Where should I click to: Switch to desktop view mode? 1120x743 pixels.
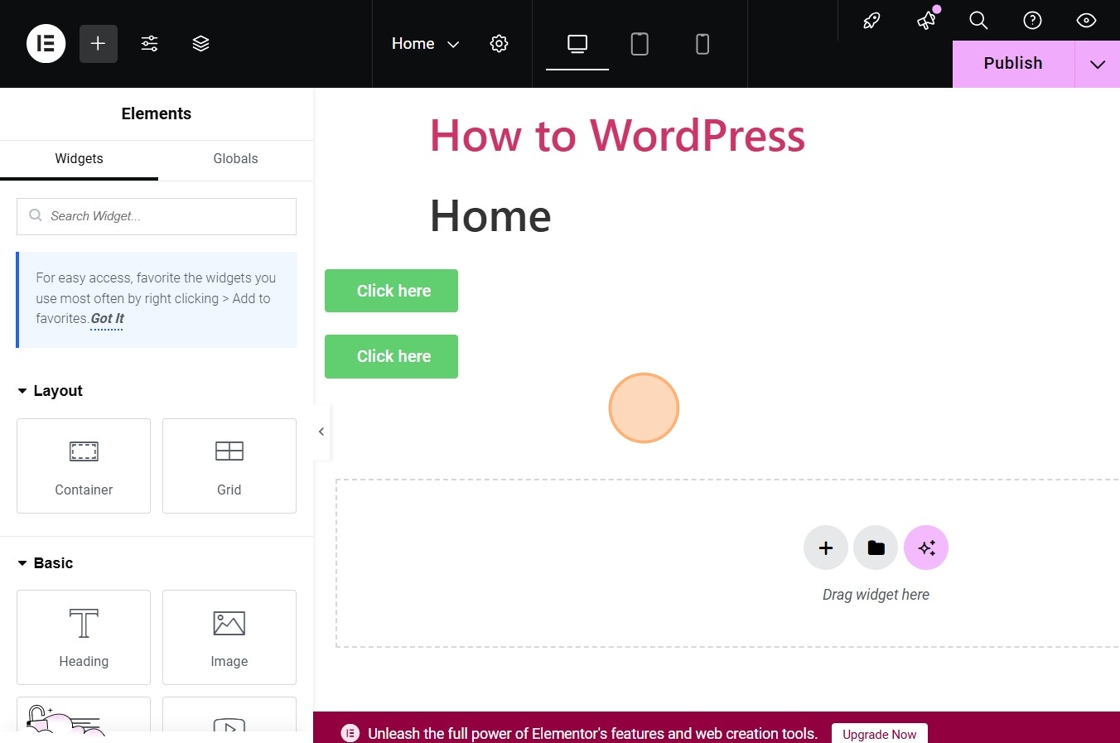pyautogui.click(x=577, y=44)
